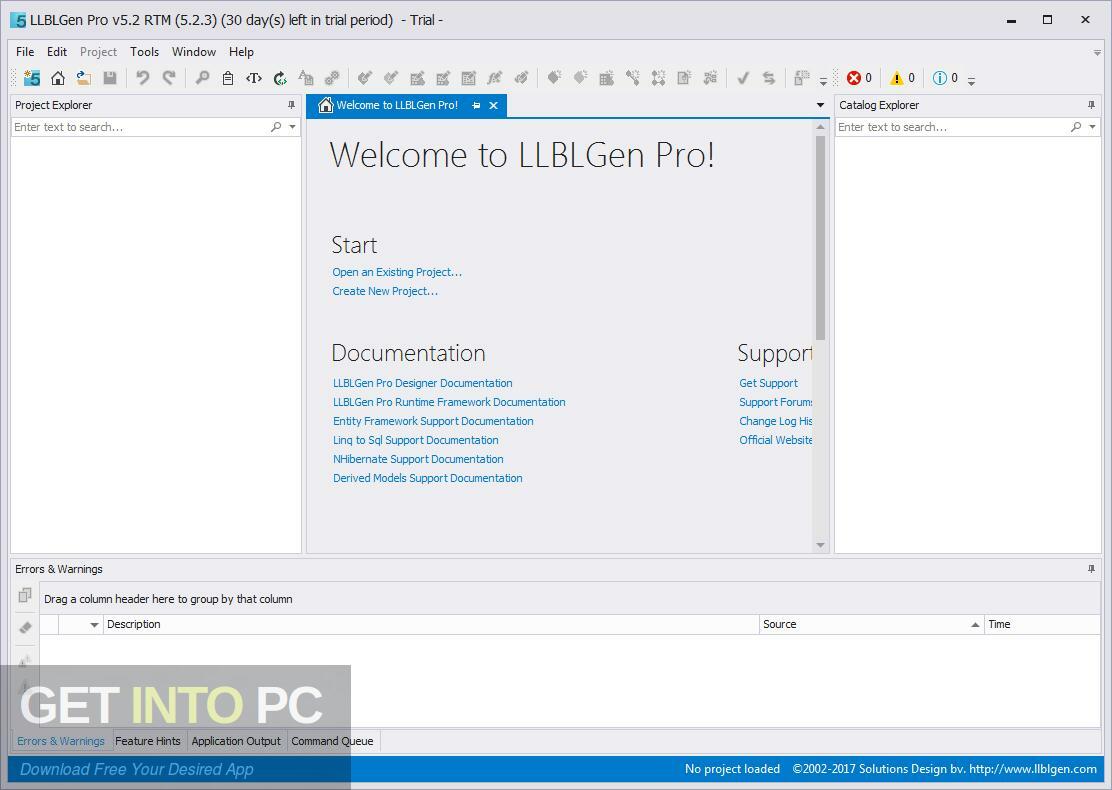
Task: Click the two-arrows sync icon in toolbar
Action: (769, 78)
